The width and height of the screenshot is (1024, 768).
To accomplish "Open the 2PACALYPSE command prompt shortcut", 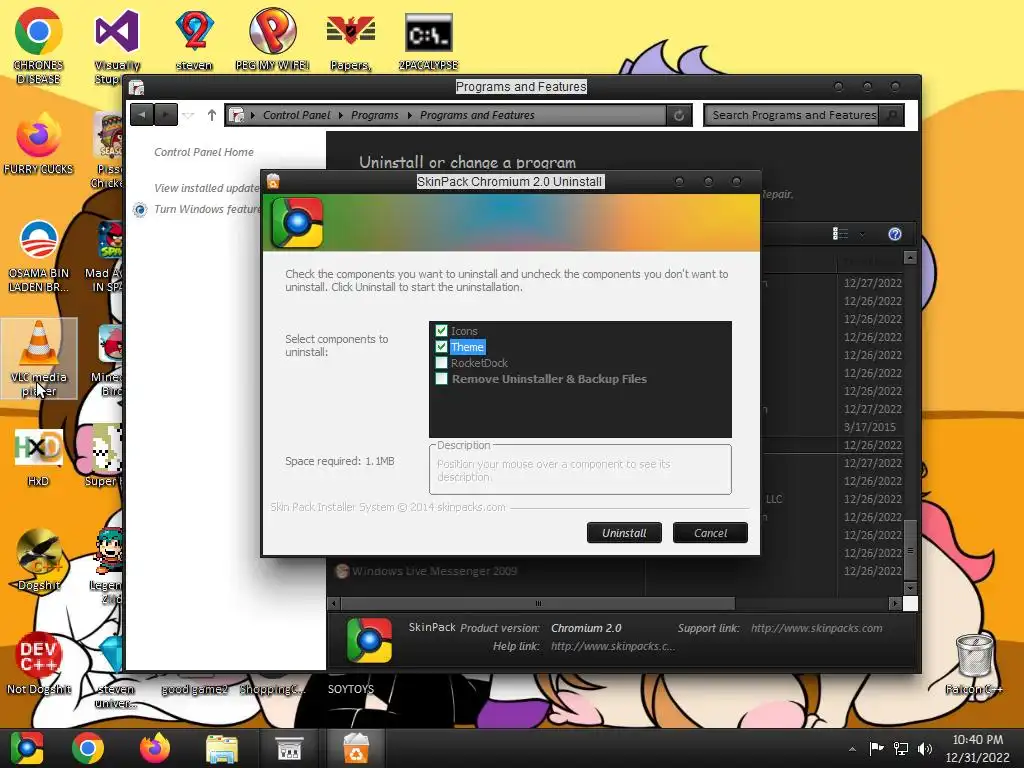I will 428,40.
